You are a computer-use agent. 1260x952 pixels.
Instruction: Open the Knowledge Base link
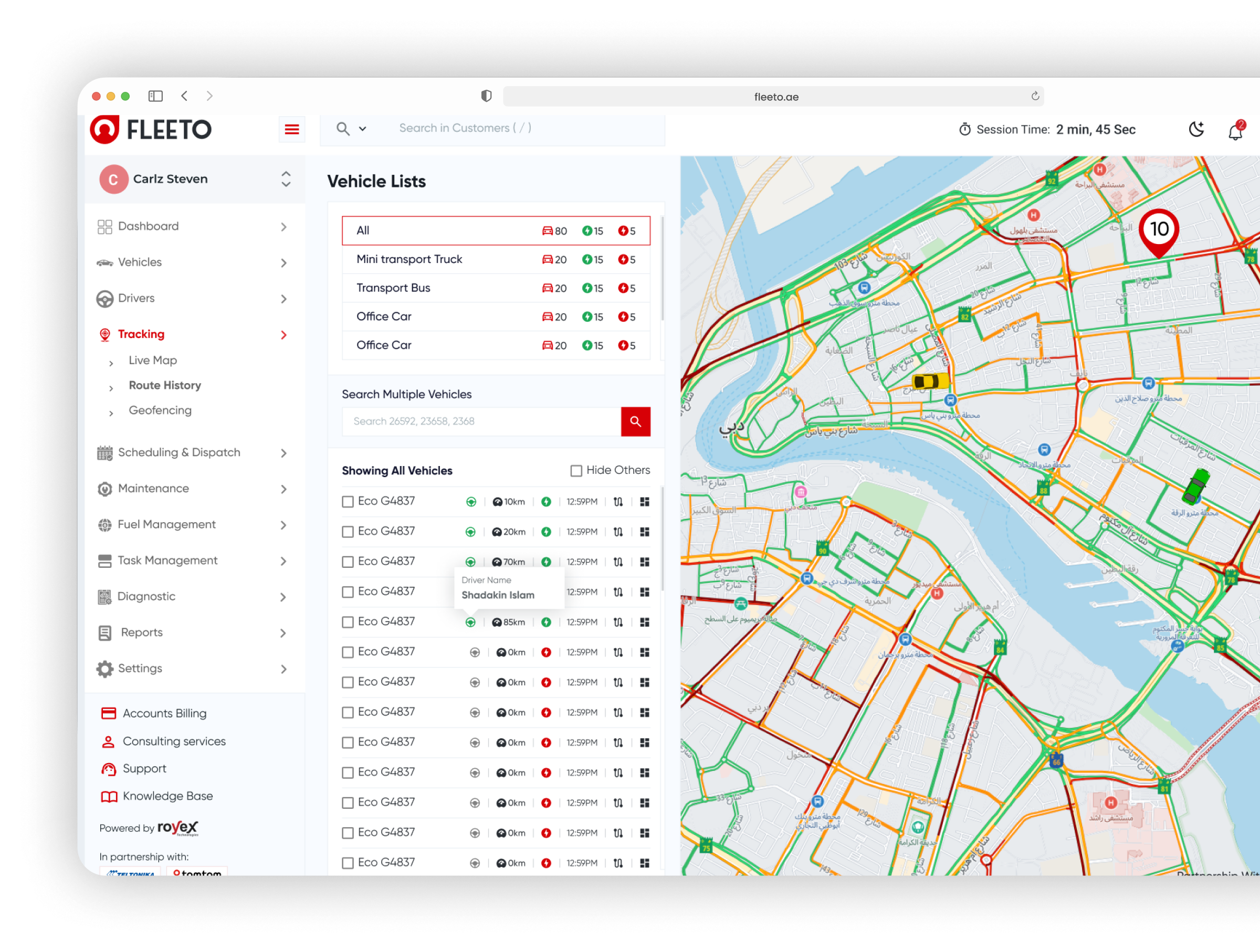167,796
